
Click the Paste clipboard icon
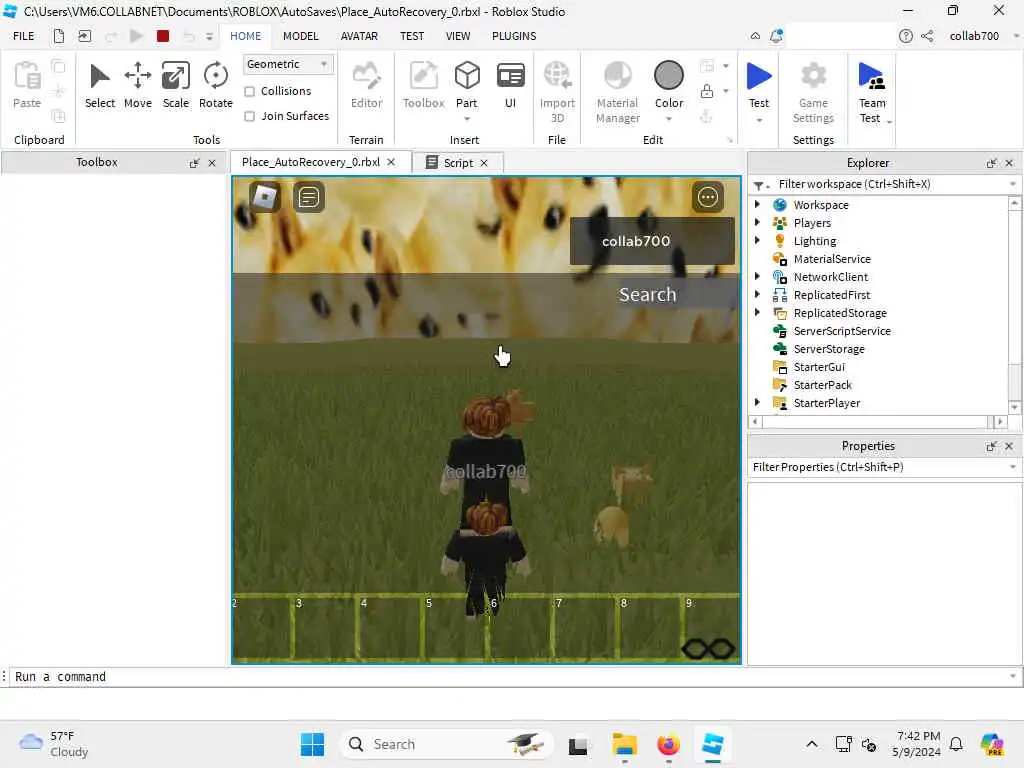click(27, 85)
